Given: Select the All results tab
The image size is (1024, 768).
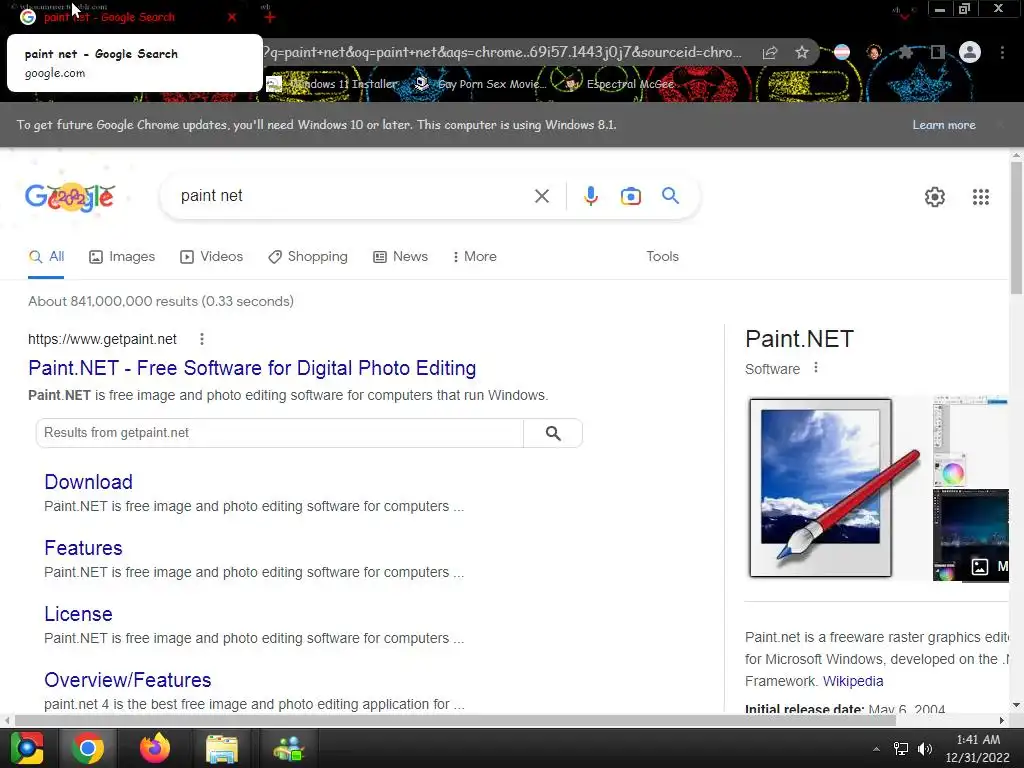Looking at the screenshot, I should [46, 257].
